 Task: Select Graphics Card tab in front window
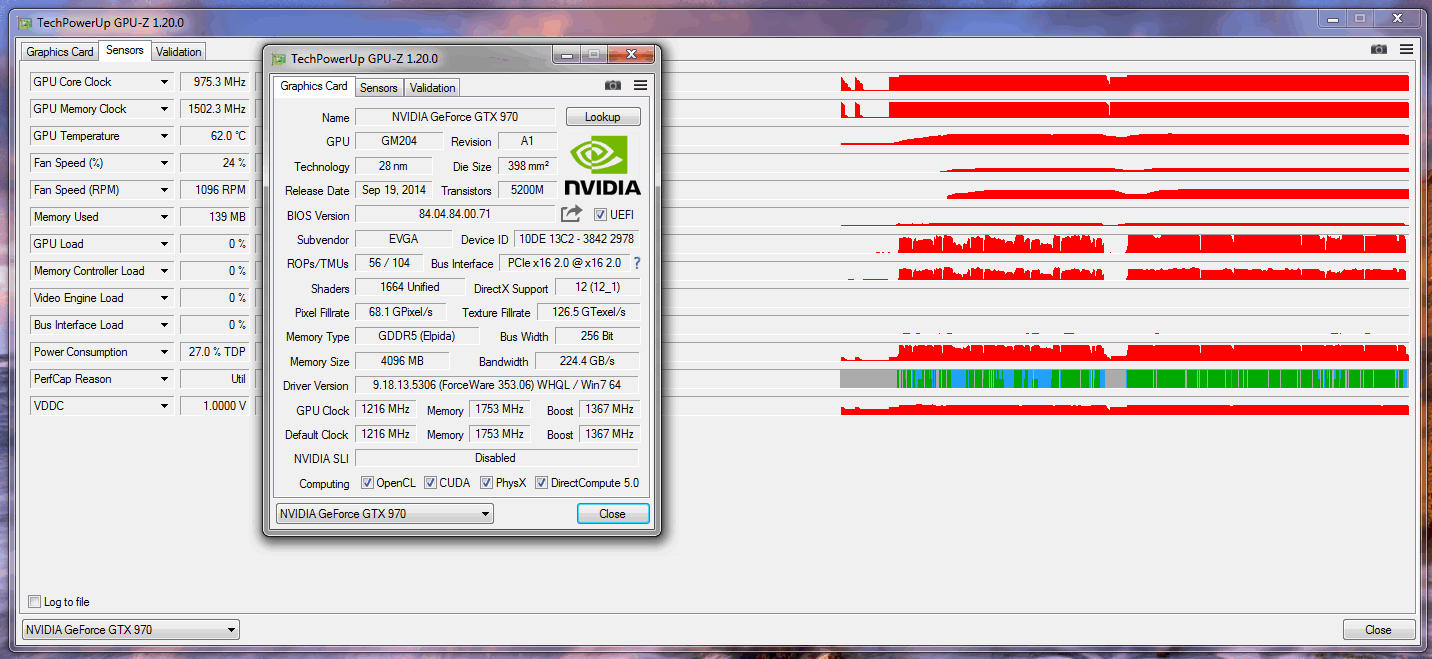click(x=314, y=86)
